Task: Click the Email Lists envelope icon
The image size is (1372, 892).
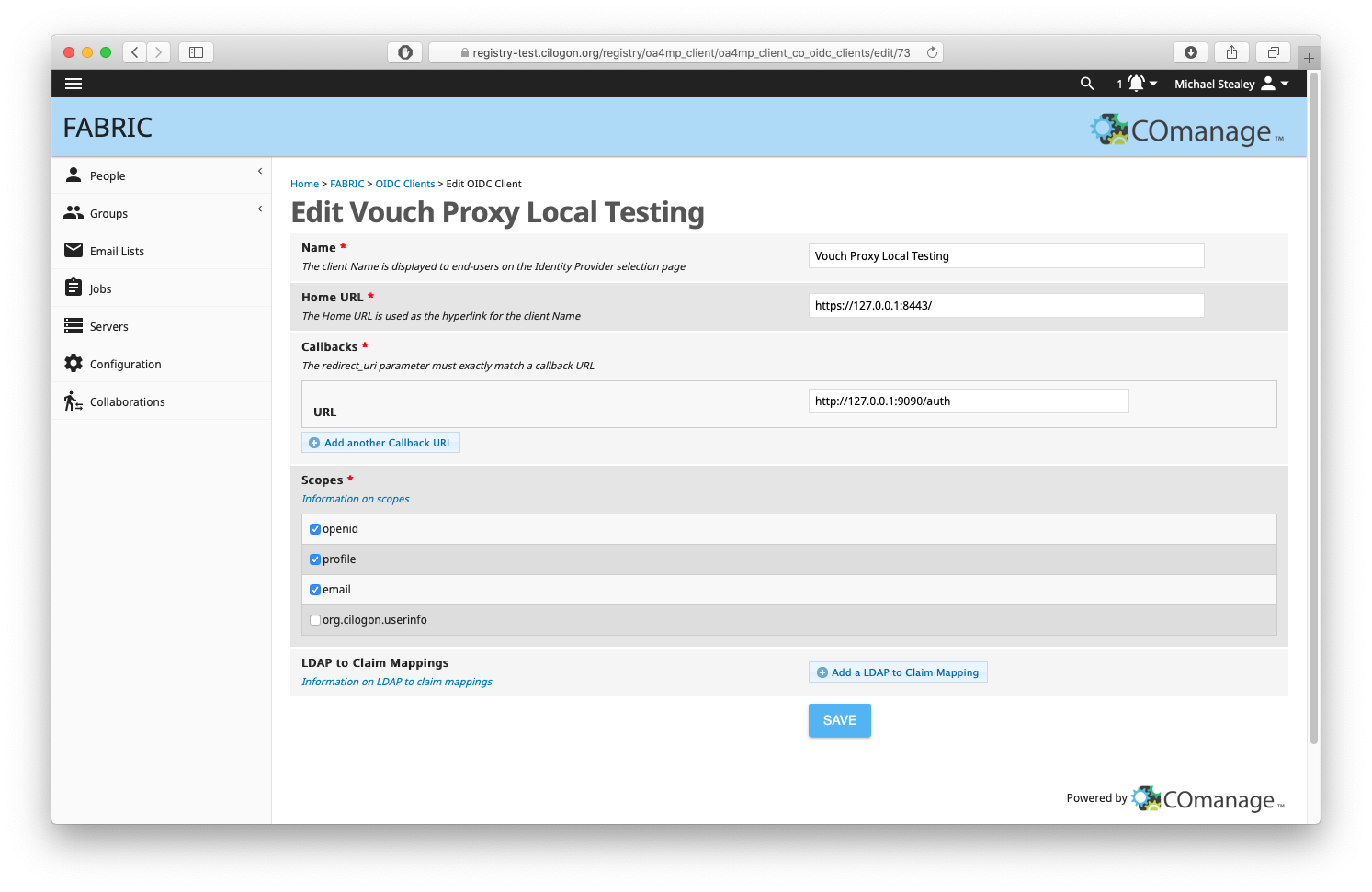Action: [x=74, y=250]
